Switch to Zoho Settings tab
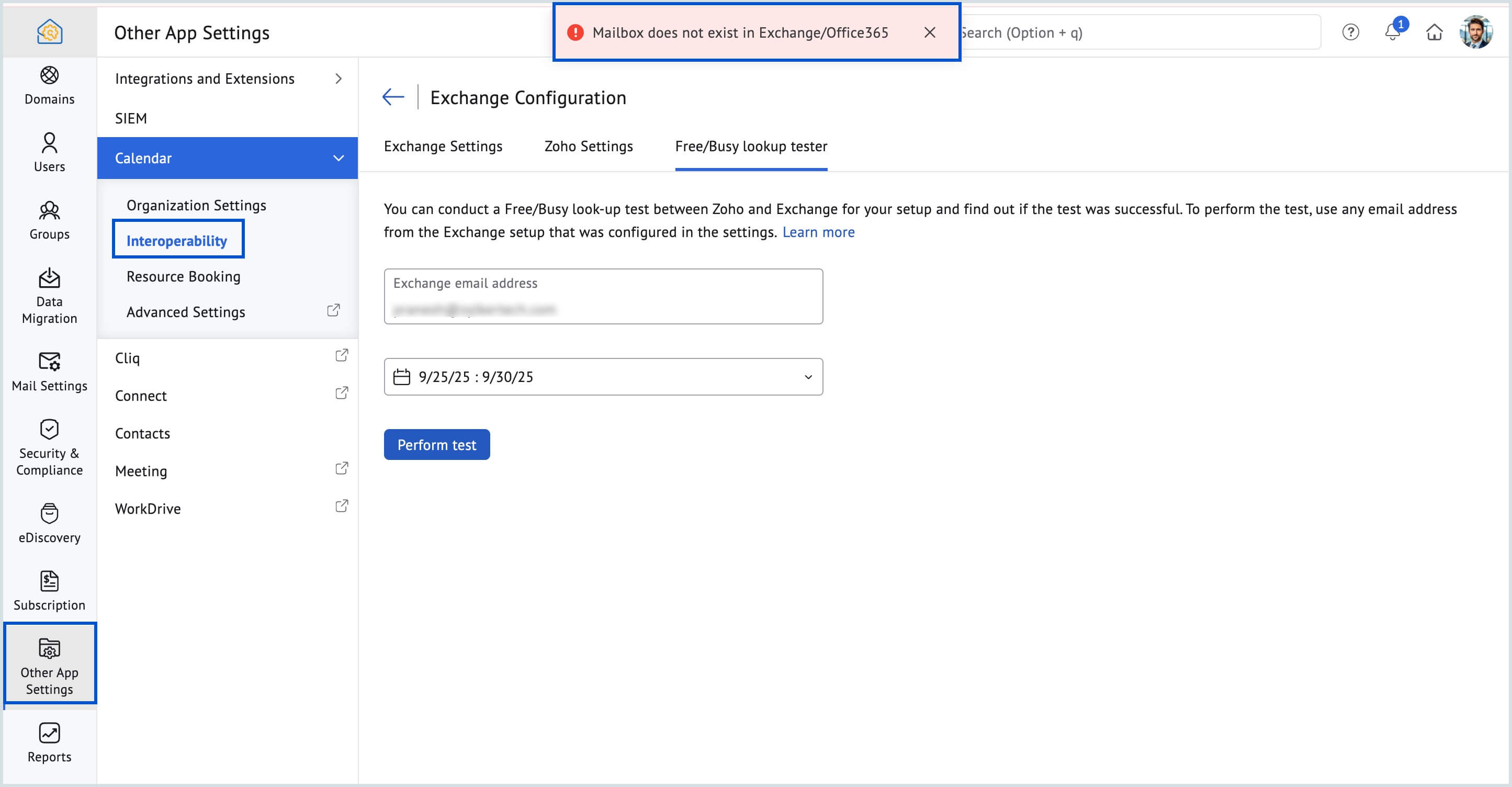Screen dimensions: 1512x787 (588, 146)
